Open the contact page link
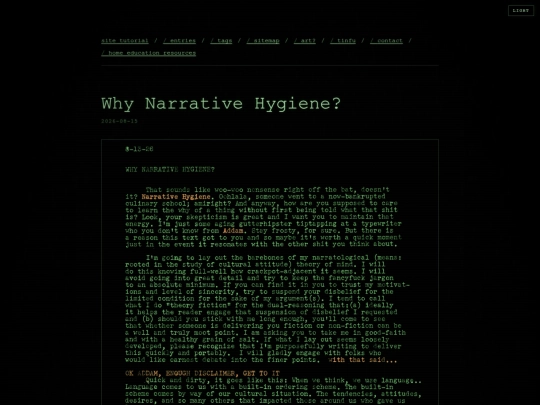540x405 pixels. pyautogui.click(x=386, y=41)
